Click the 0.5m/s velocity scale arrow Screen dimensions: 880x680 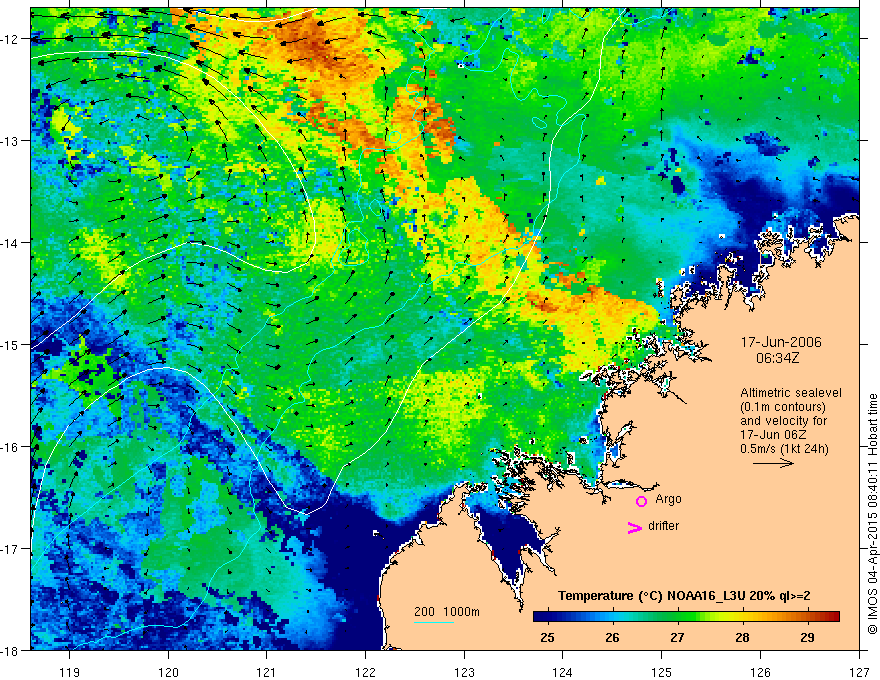pos(773,463)
